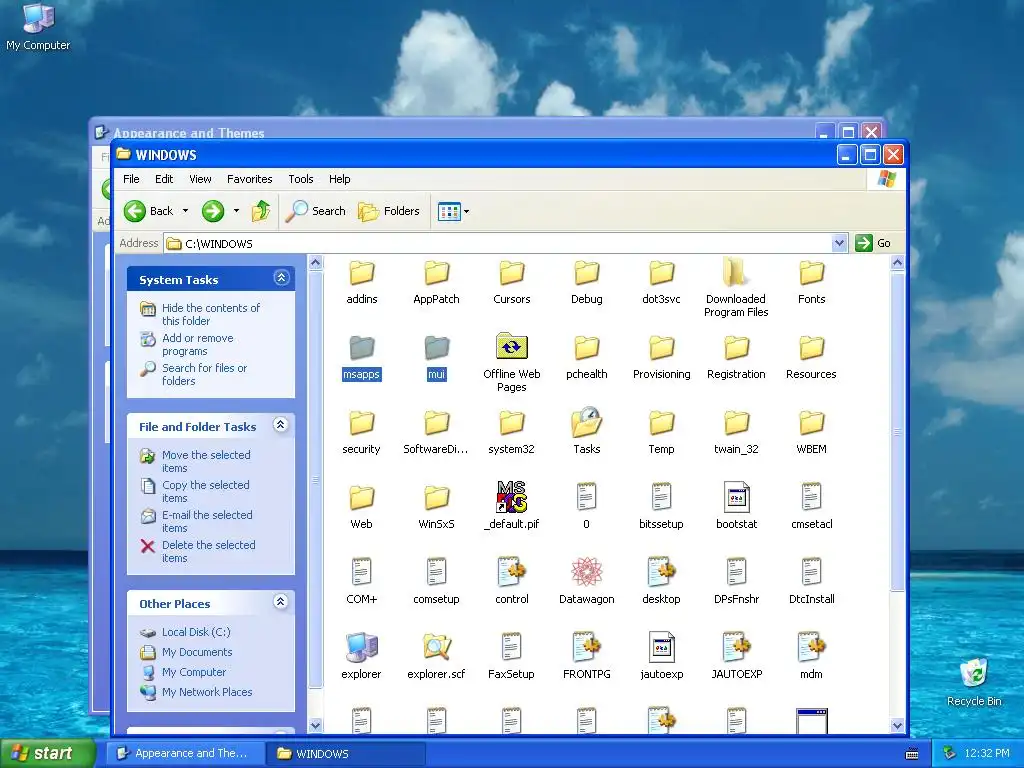The width and height of the screenshot is (1024, 768).
Task: Open My Computer in Other Places
Action: pos(194,672)
